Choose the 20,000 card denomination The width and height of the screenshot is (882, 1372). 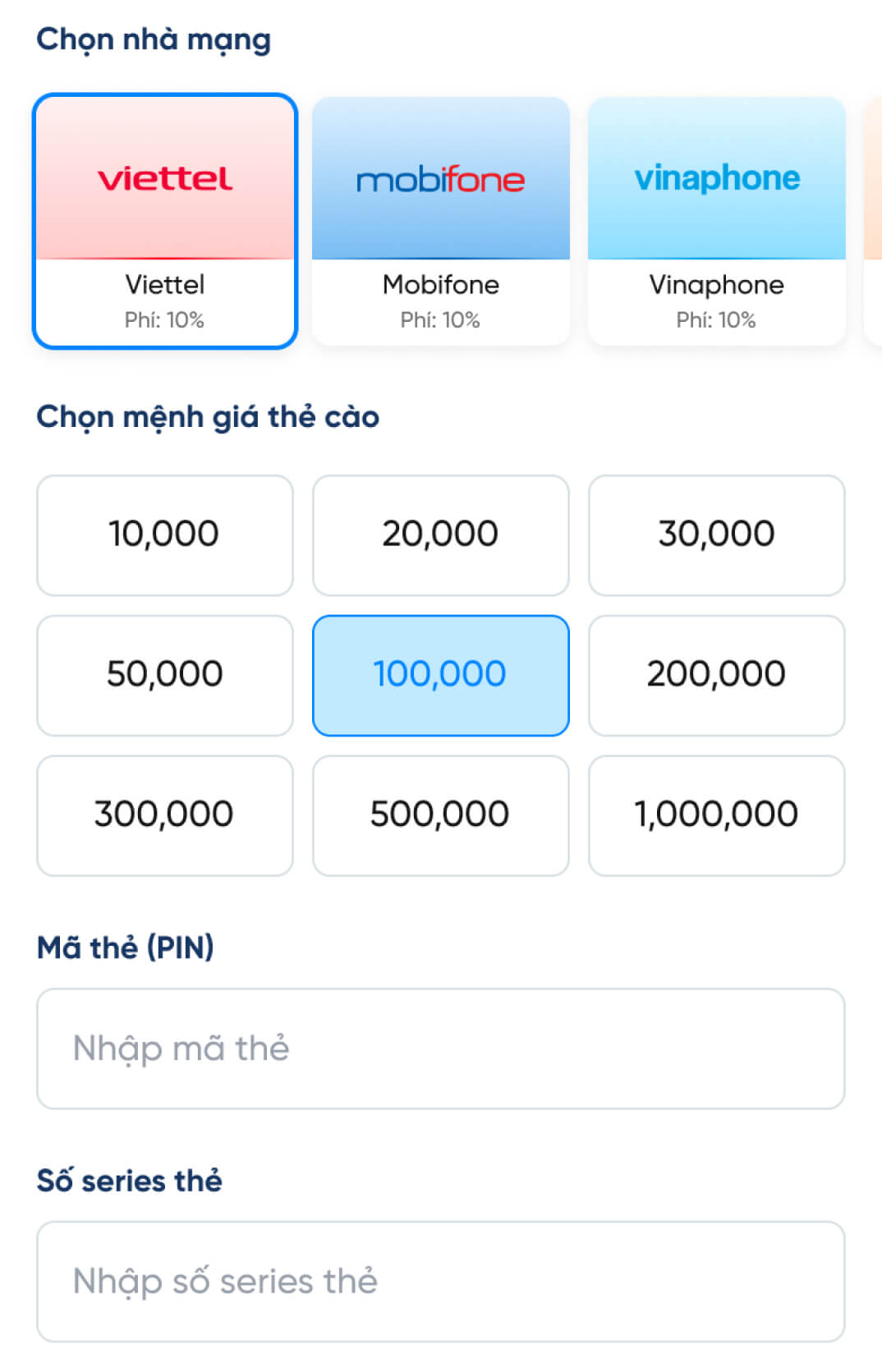pos(440,535)
